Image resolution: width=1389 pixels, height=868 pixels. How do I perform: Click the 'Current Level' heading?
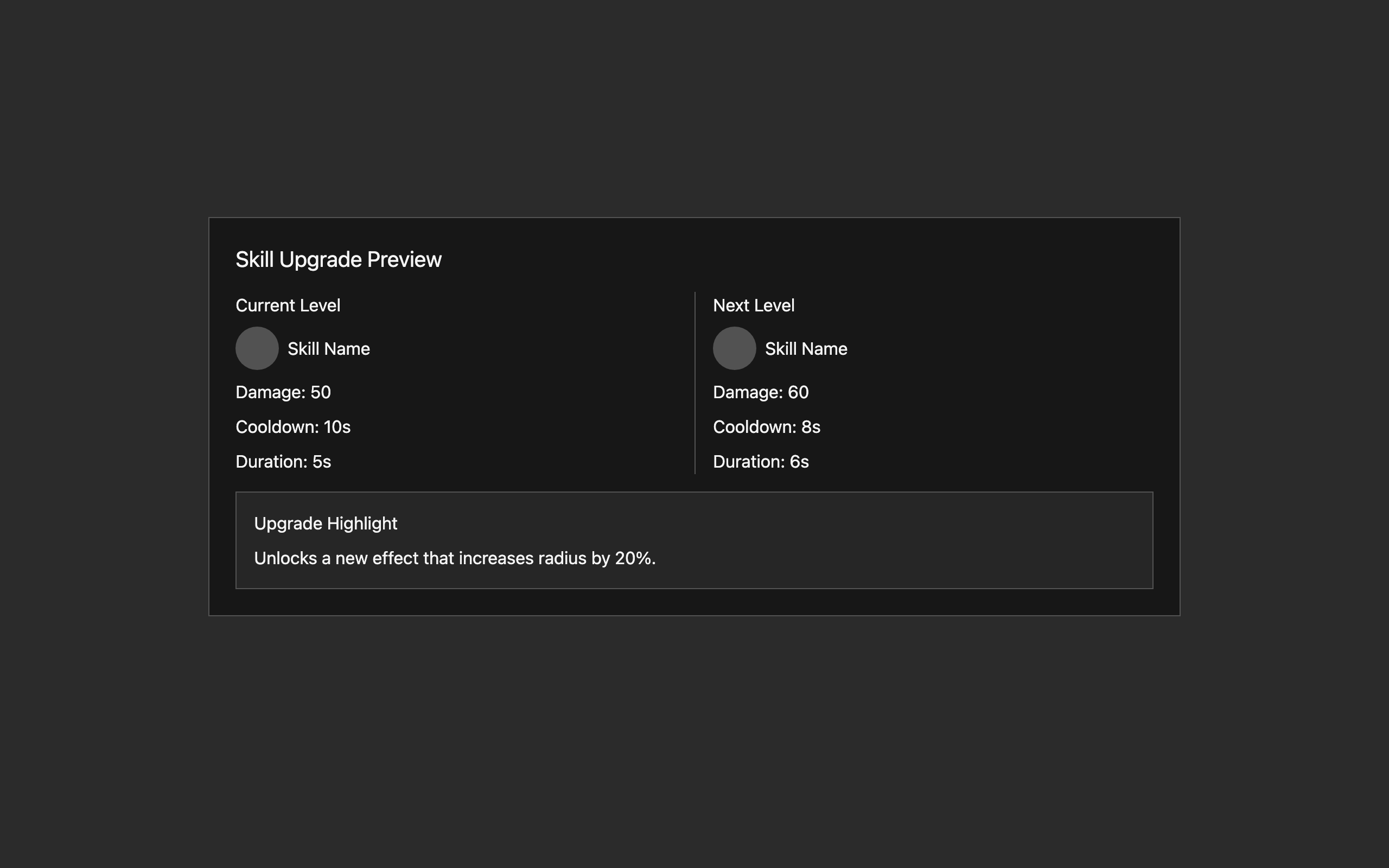(x=288, y=305)
